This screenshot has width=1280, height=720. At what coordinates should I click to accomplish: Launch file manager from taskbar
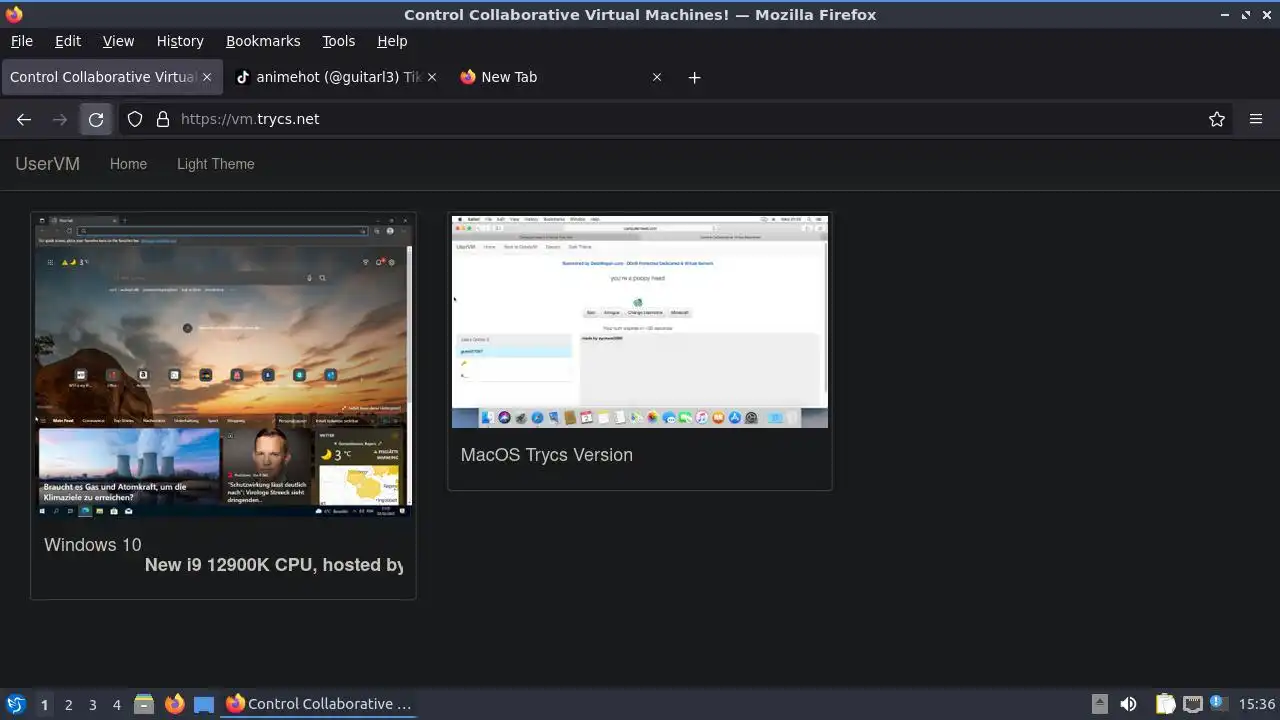(144, 704)
